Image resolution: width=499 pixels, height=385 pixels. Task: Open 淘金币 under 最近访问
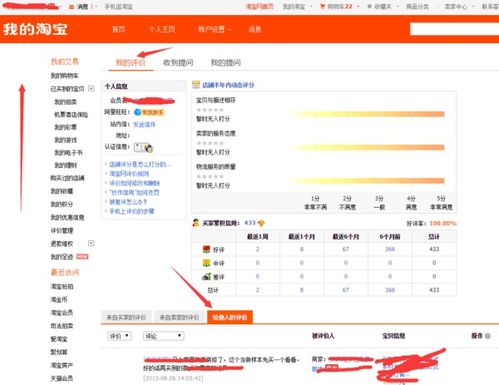click(x=59, y=300)
